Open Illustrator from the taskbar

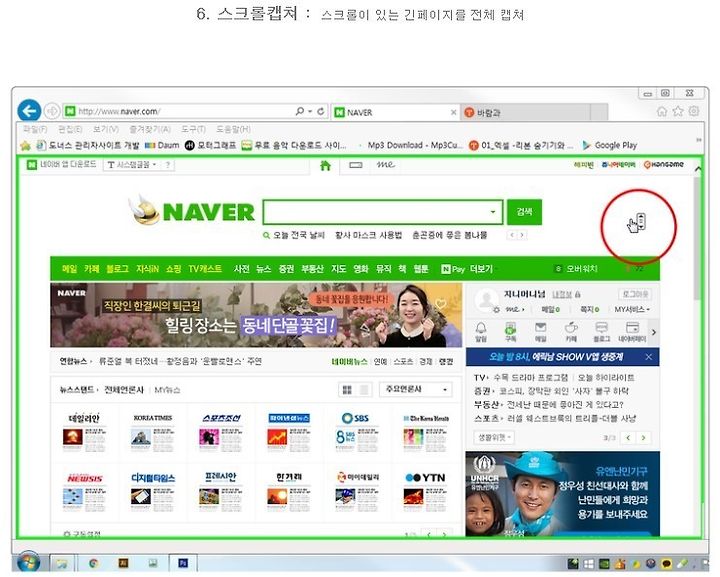123,563
